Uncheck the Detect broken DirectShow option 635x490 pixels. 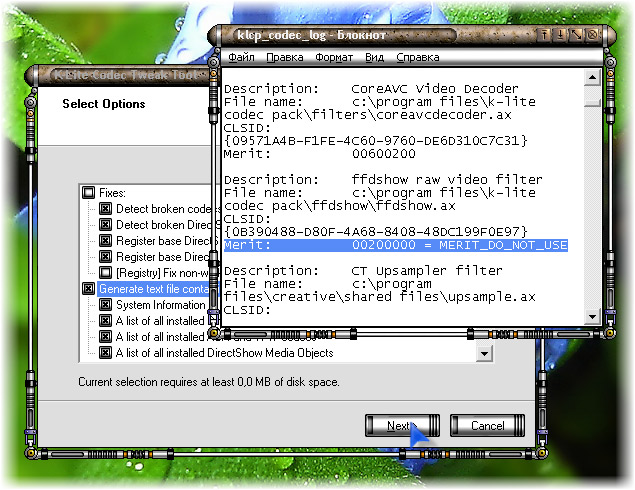(105, 224)
